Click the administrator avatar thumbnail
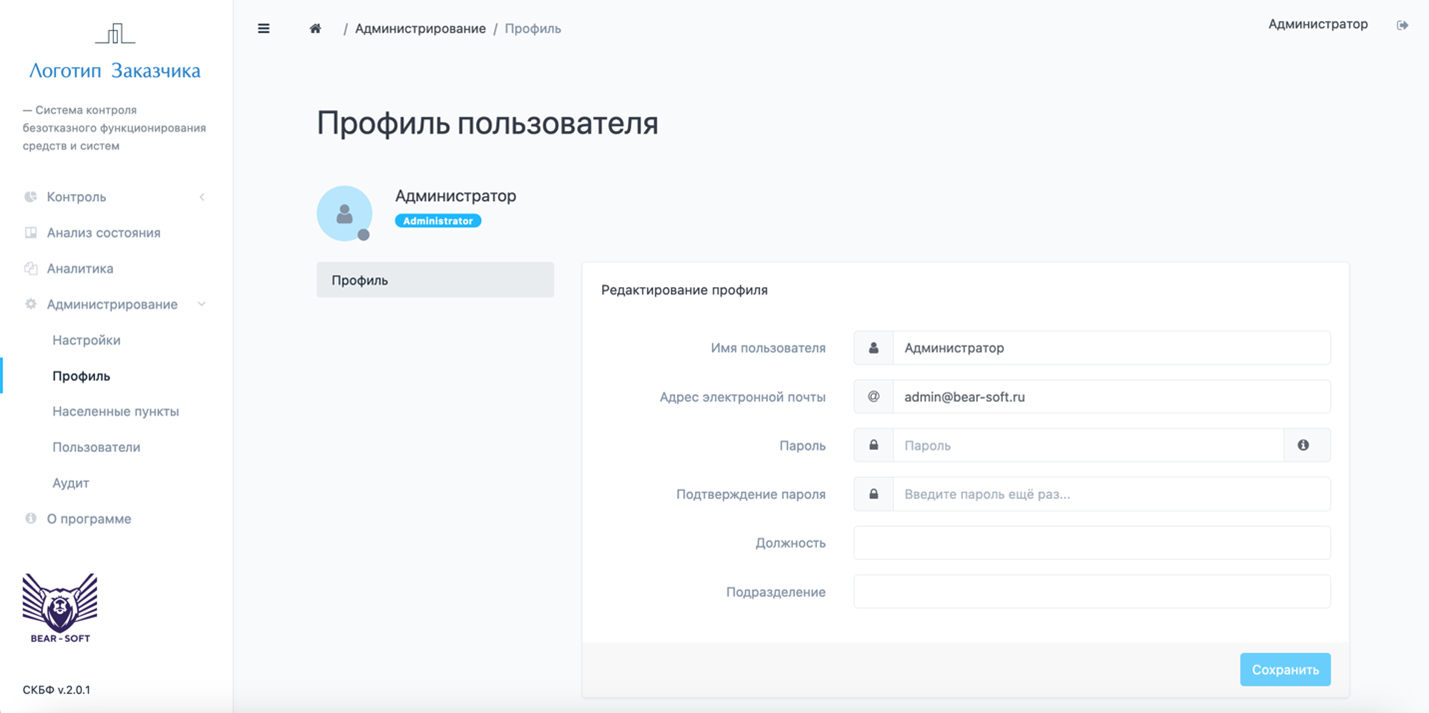Image resolution: width=1429 pixels, height=713 pixels. coord(344,213)
